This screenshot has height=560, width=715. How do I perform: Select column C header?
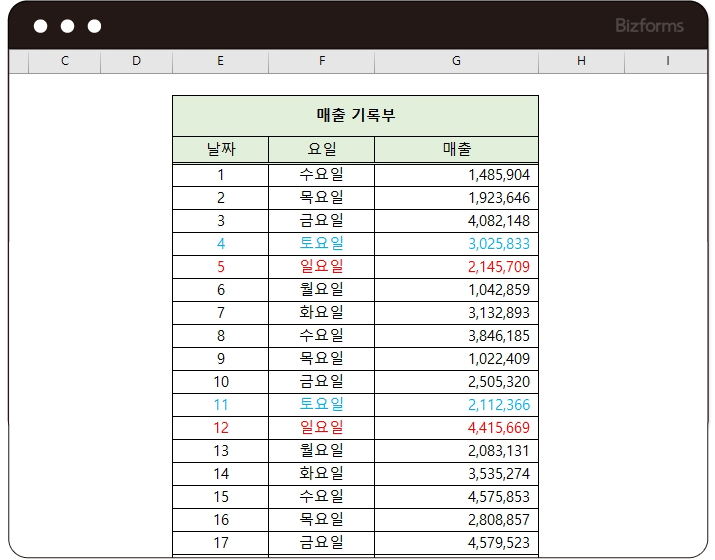64,61
